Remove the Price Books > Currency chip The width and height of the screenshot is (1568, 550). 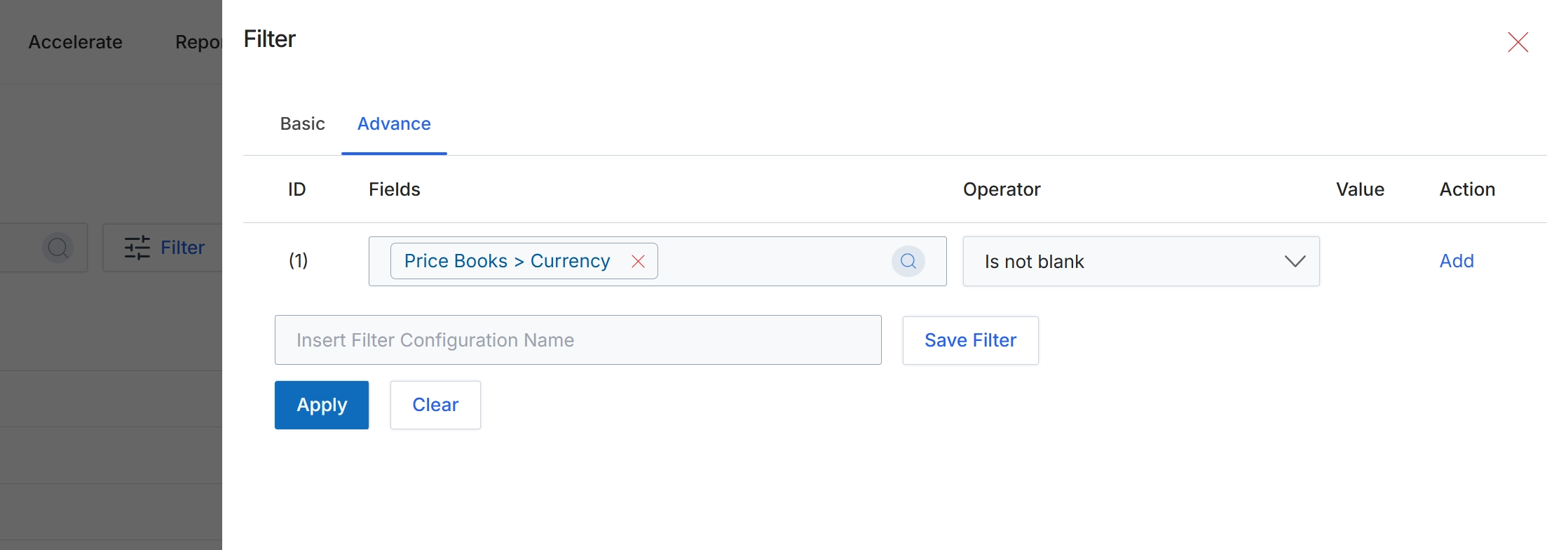coord(638,262)
